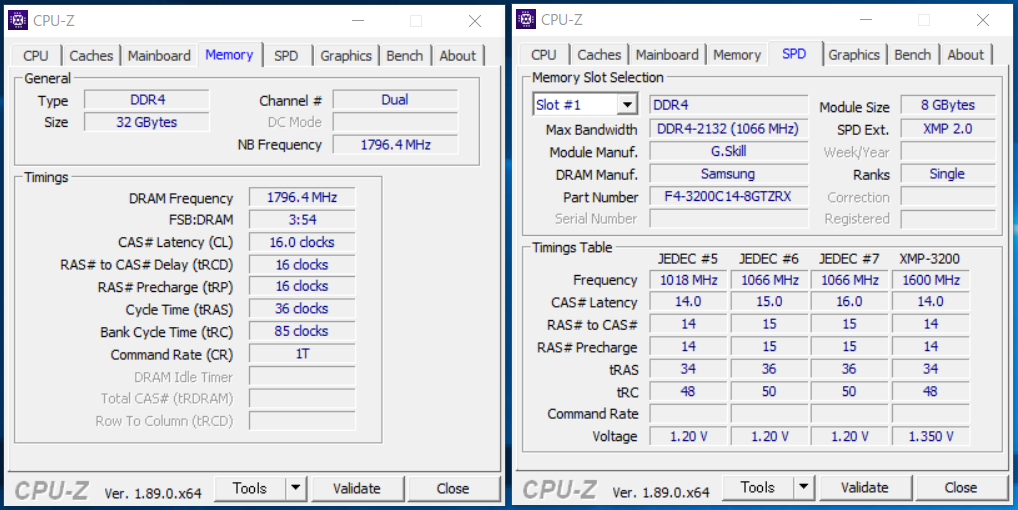Click CPU-Z app icon in left window title bar

tap(18, 20)
